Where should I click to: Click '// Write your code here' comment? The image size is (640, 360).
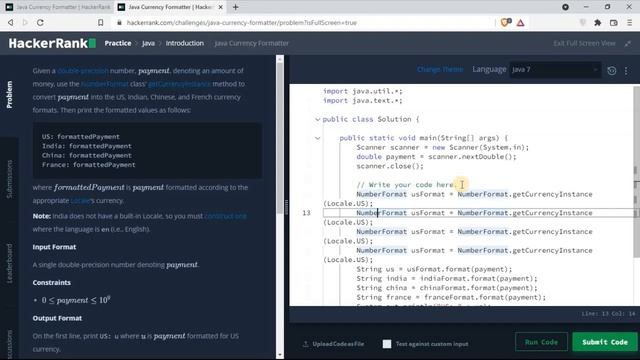(407, 185)
